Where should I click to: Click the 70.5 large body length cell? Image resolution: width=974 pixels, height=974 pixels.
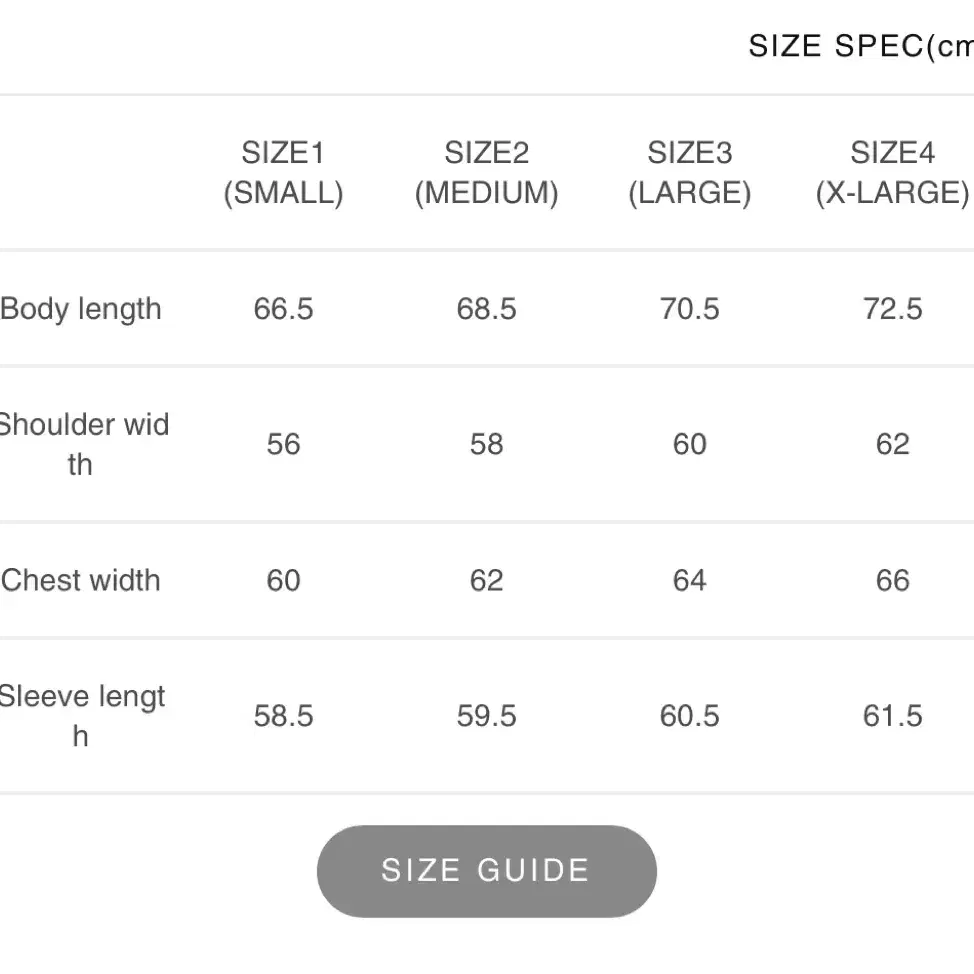coord(690,309)
